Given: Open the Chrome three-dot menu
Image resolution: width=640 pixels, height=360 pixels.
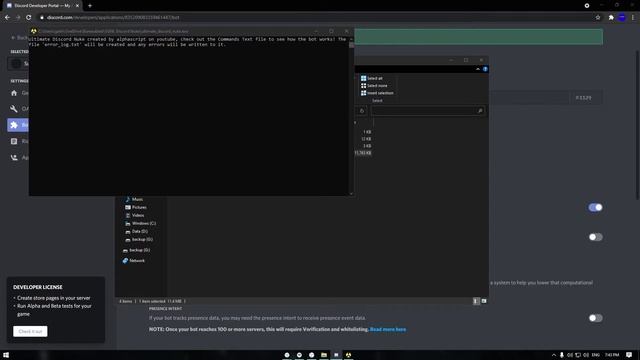Looking at the screenshot, I should [x=633, y=18].
